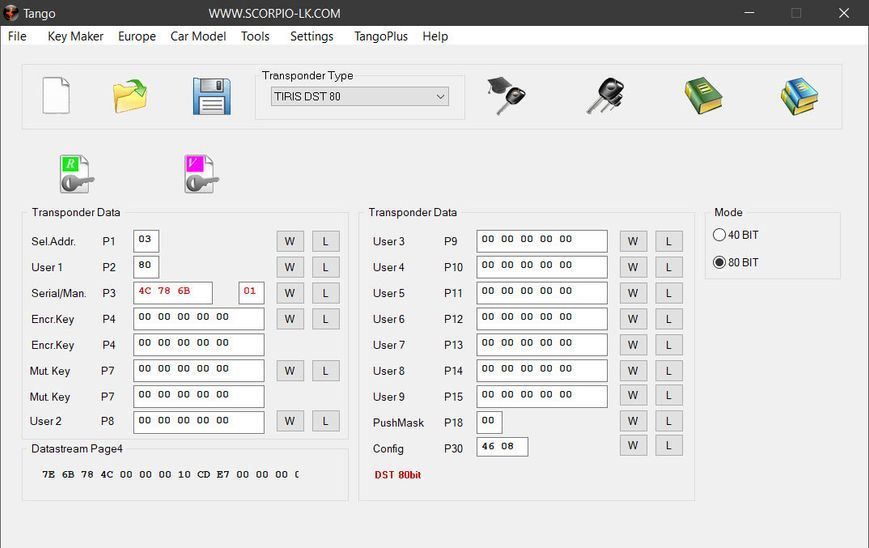Click the Sel.Addr. P1 field showing 03
This screenshot has height=548, width=869.
(146, 241)
